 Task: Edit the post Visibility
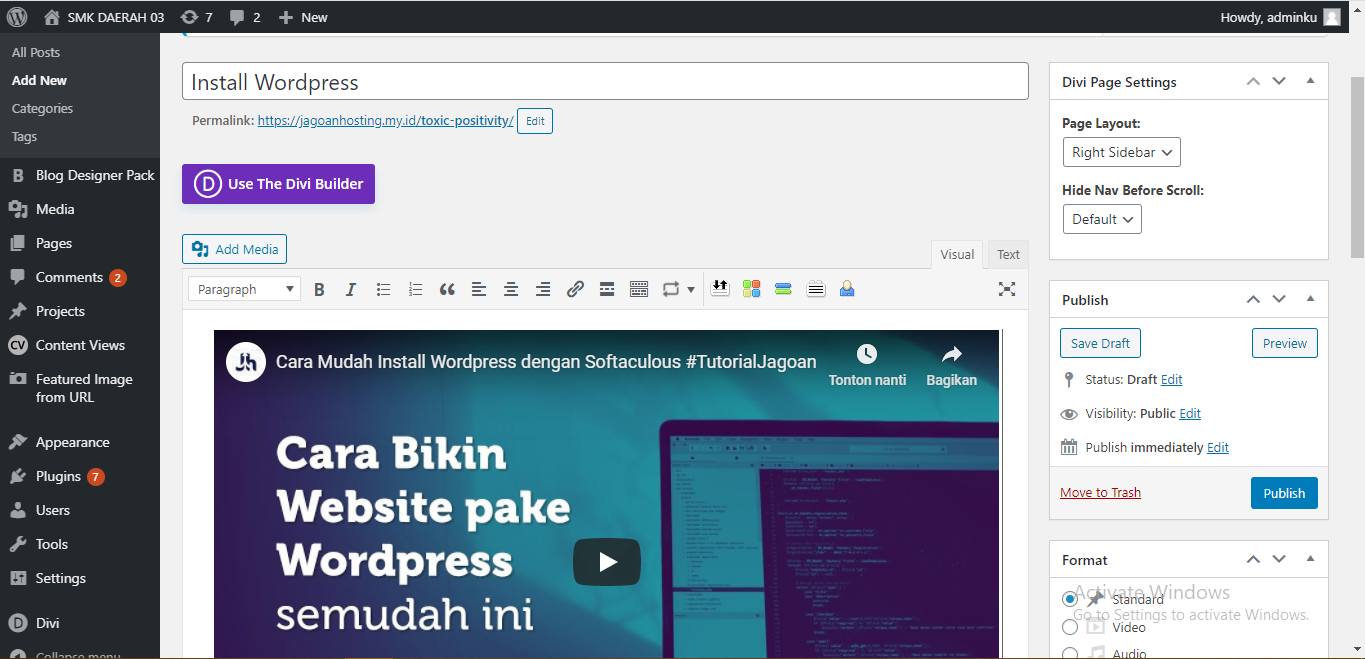[1190, 414]
